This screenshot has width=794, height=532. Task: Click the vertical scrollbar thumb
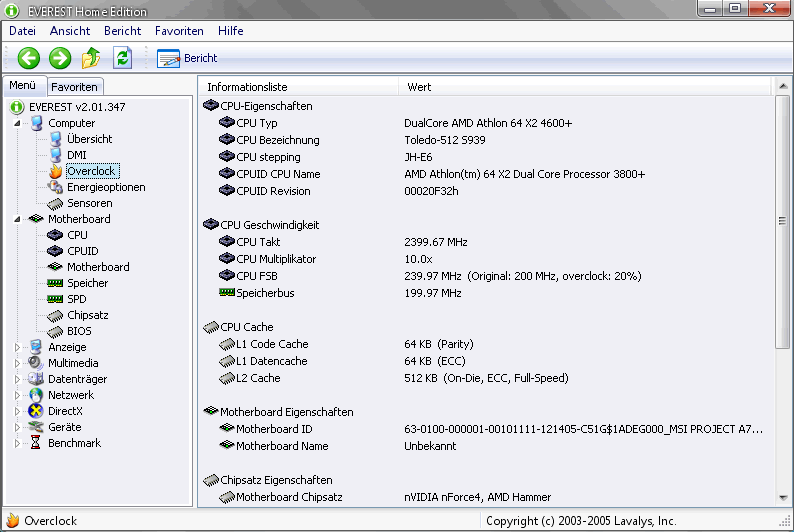(x=783, y=221)
